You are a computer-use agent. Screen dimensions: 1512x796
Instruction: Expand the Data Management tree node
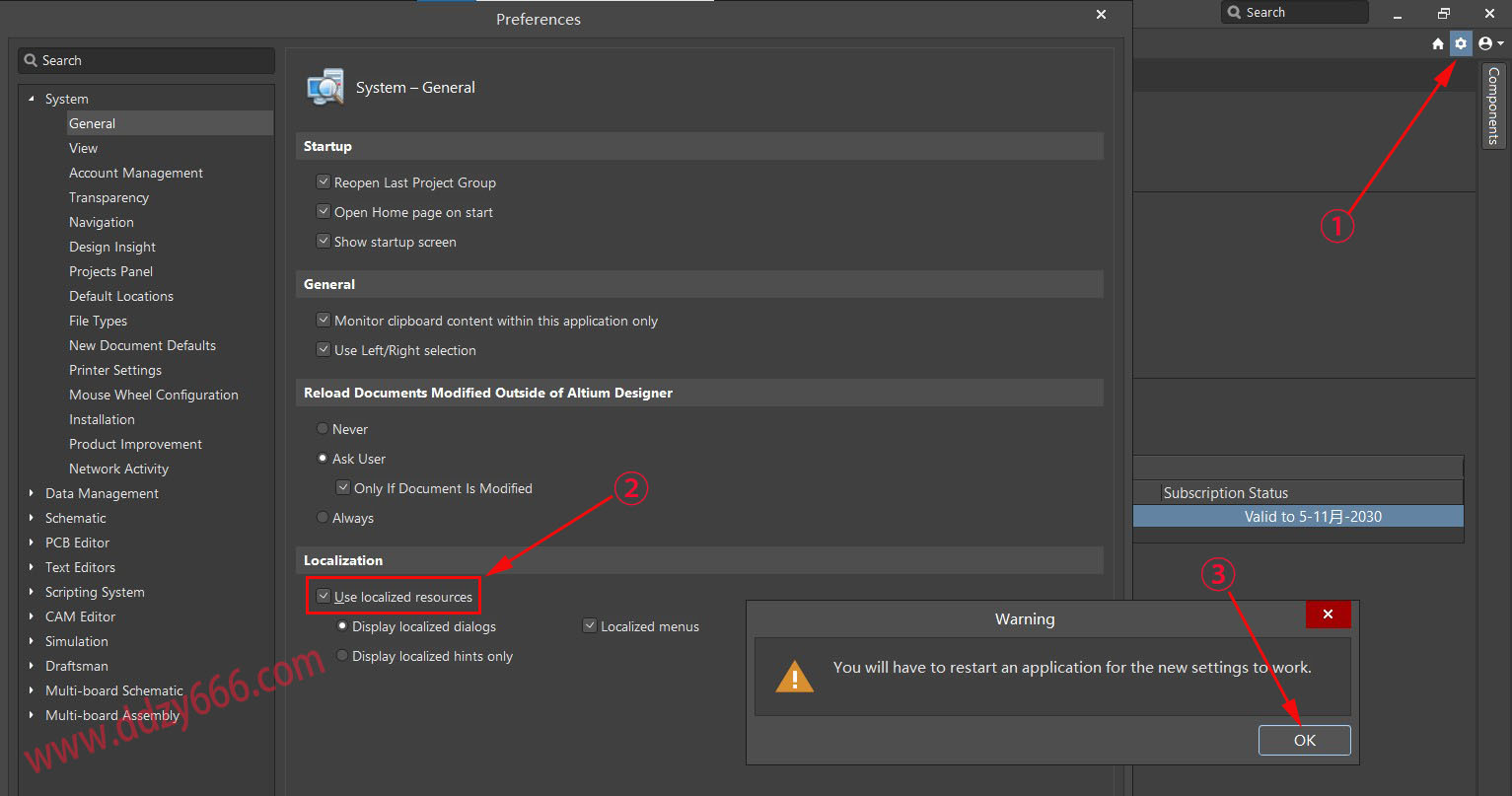pyautogui.click(x=32, y=493)
